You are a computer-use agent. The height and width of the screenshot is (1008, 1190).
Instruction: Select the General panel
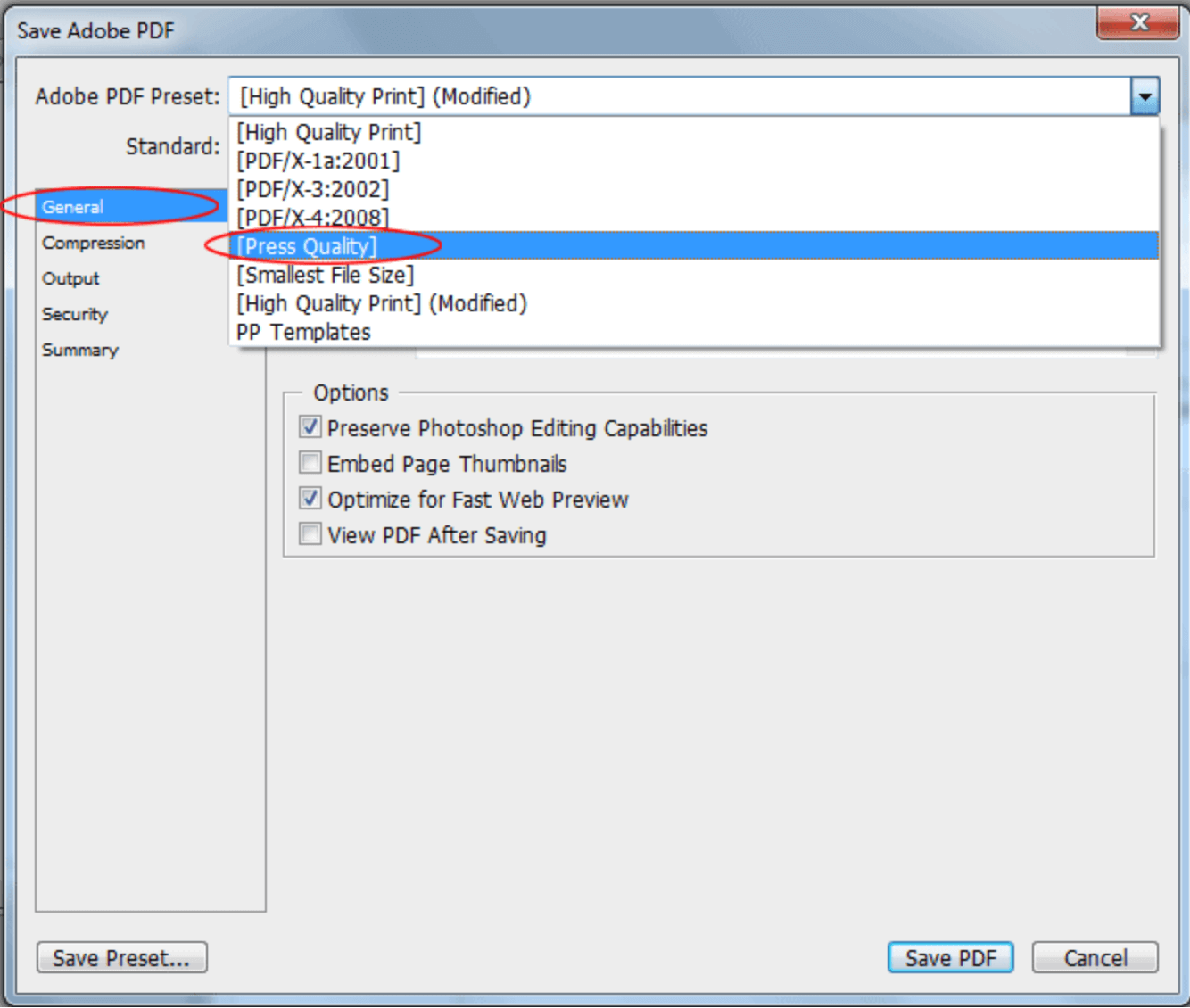point(72,207)
